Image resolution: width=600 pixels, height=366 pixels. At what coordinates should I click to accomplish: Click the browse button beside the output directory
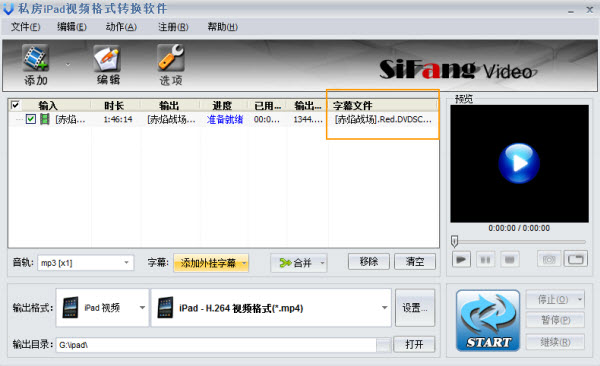click(x=384, y=345)
